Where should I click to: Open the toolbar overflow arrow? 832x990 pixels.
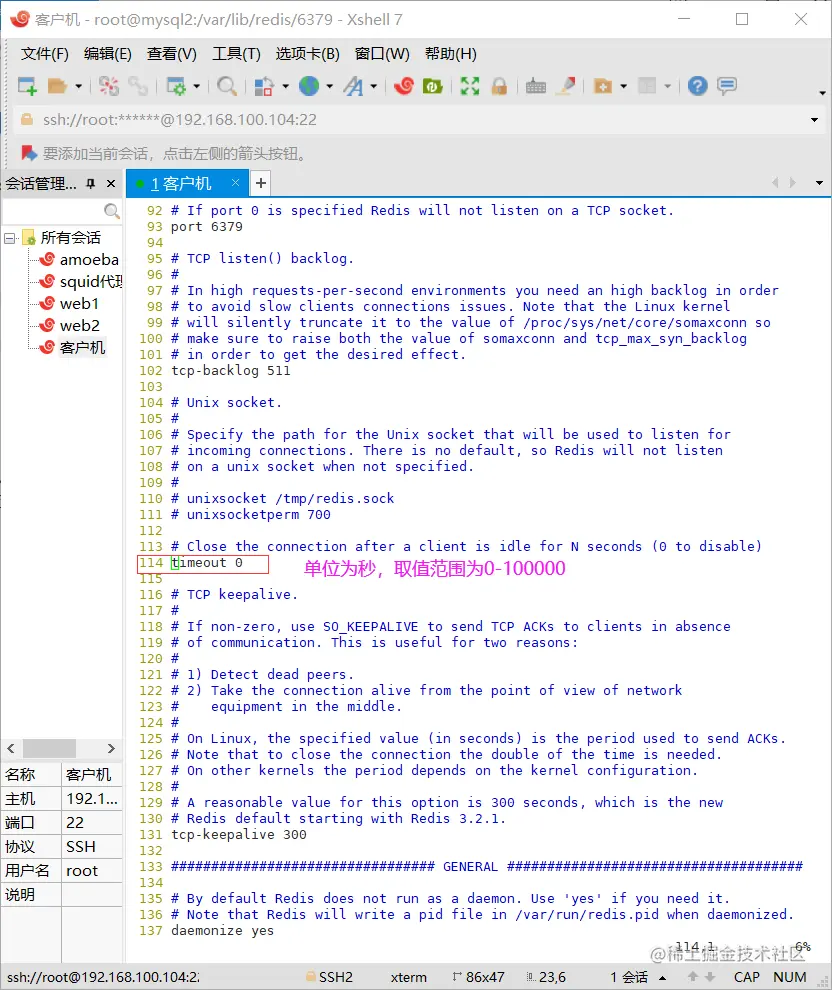pyautogui.click(x=822, y=93)
